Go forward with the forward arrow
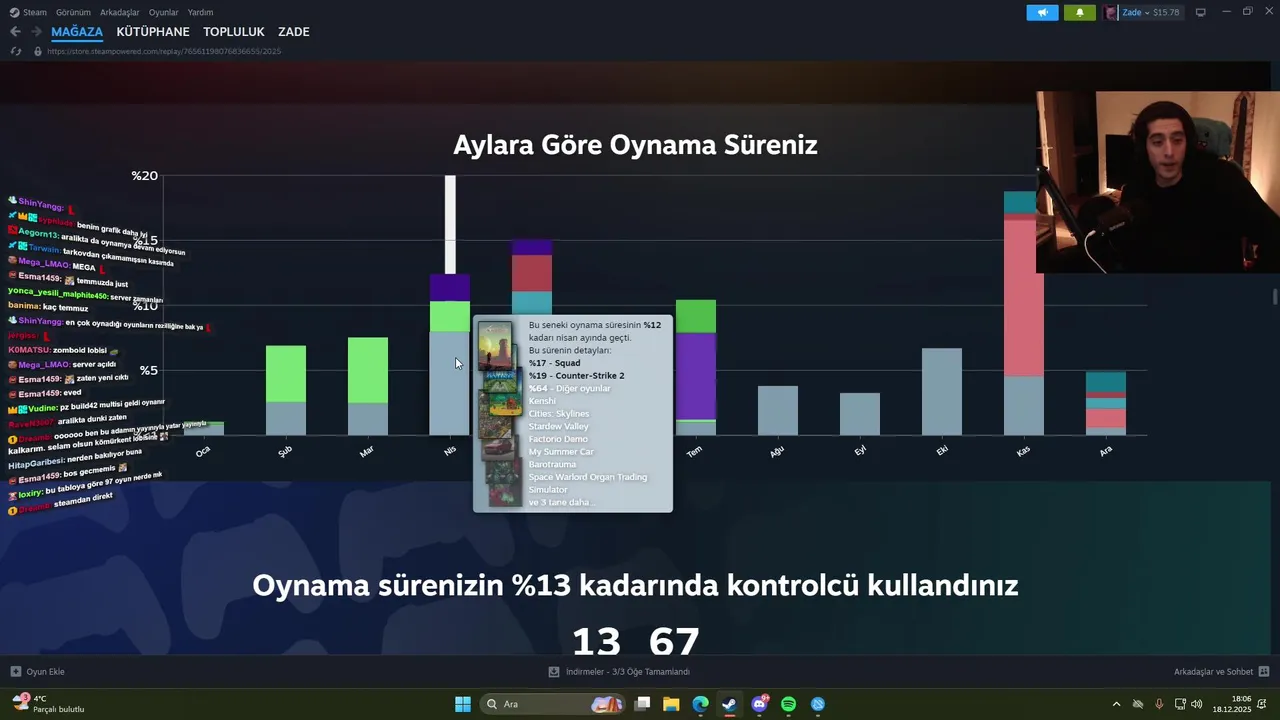The width and height of the screenshot is (1280, 720). point(36,32)
